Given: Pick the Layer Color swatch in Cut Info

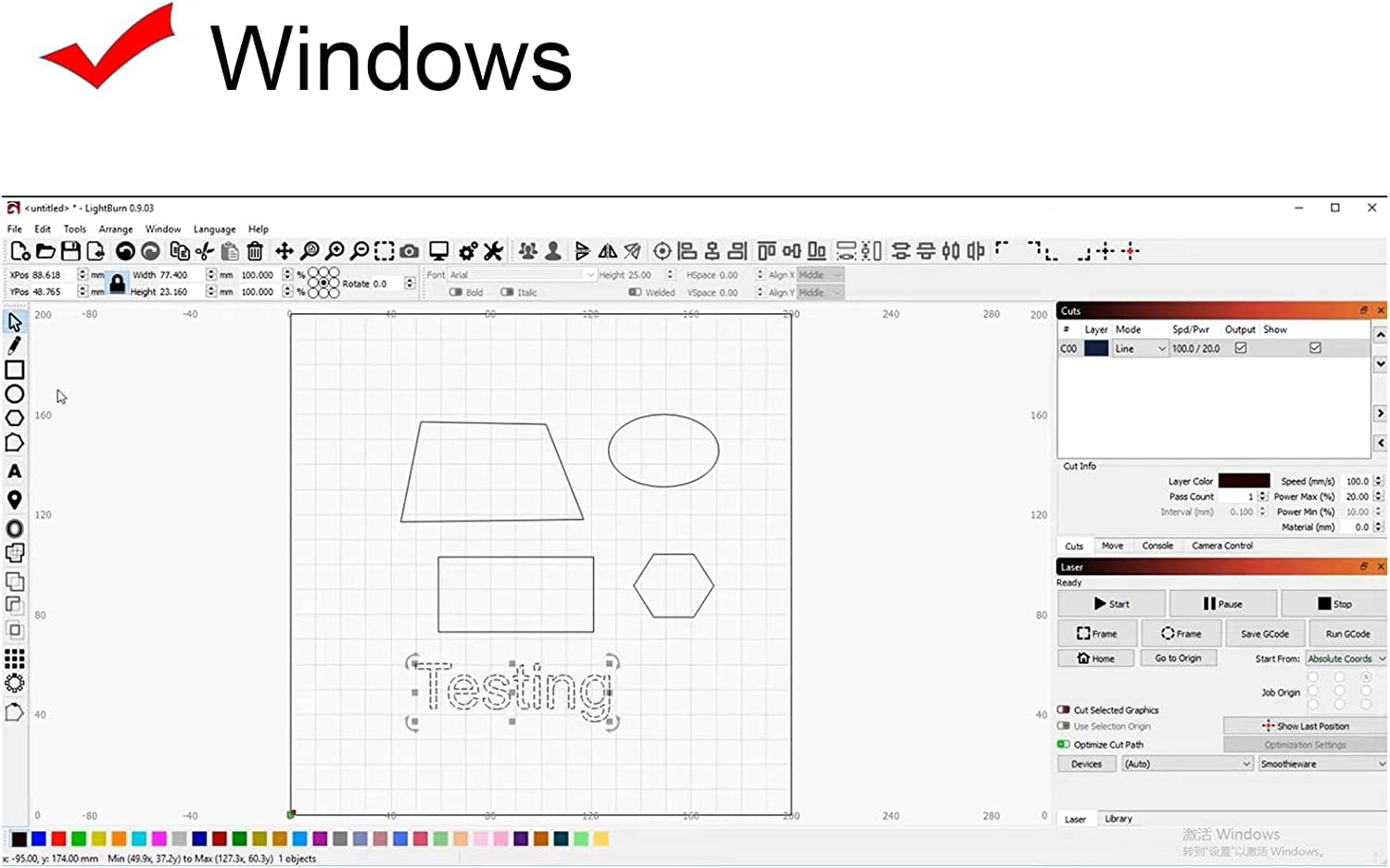Looking at the screenshot, I should (1244, 480).
